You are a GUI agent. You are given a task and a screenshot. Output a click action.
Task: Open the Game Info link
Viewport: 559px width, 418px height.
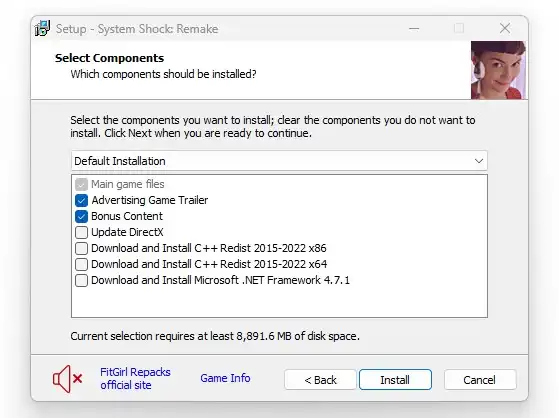[225, 378]
